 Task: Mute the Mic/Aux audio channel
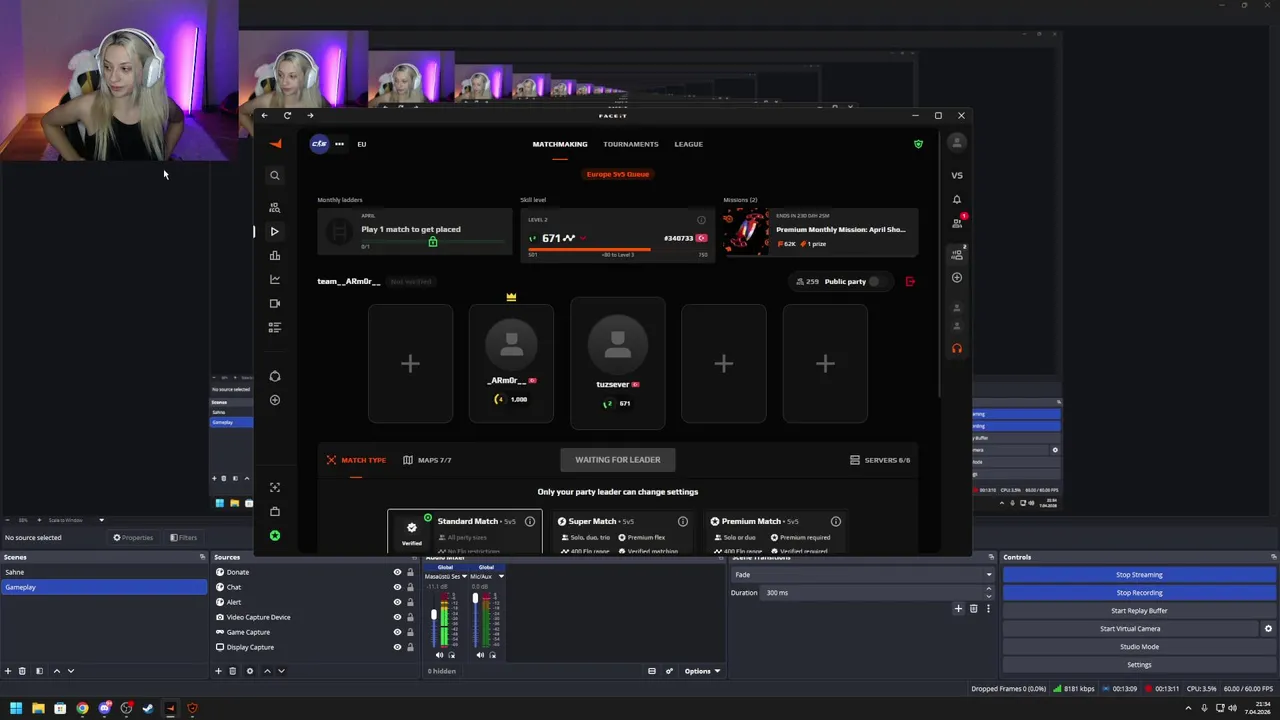click(480, 655)
